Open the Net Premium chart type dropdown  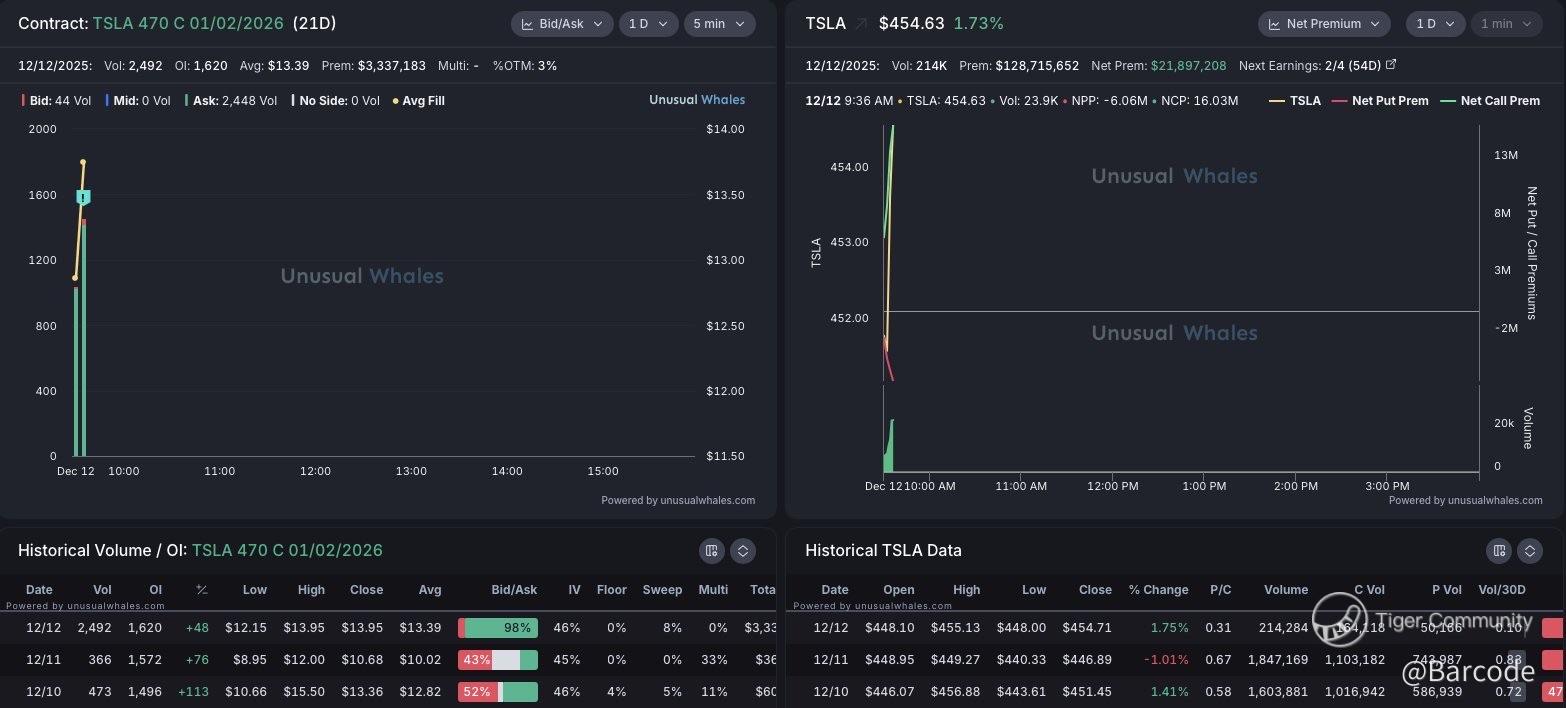point(1324,23)
